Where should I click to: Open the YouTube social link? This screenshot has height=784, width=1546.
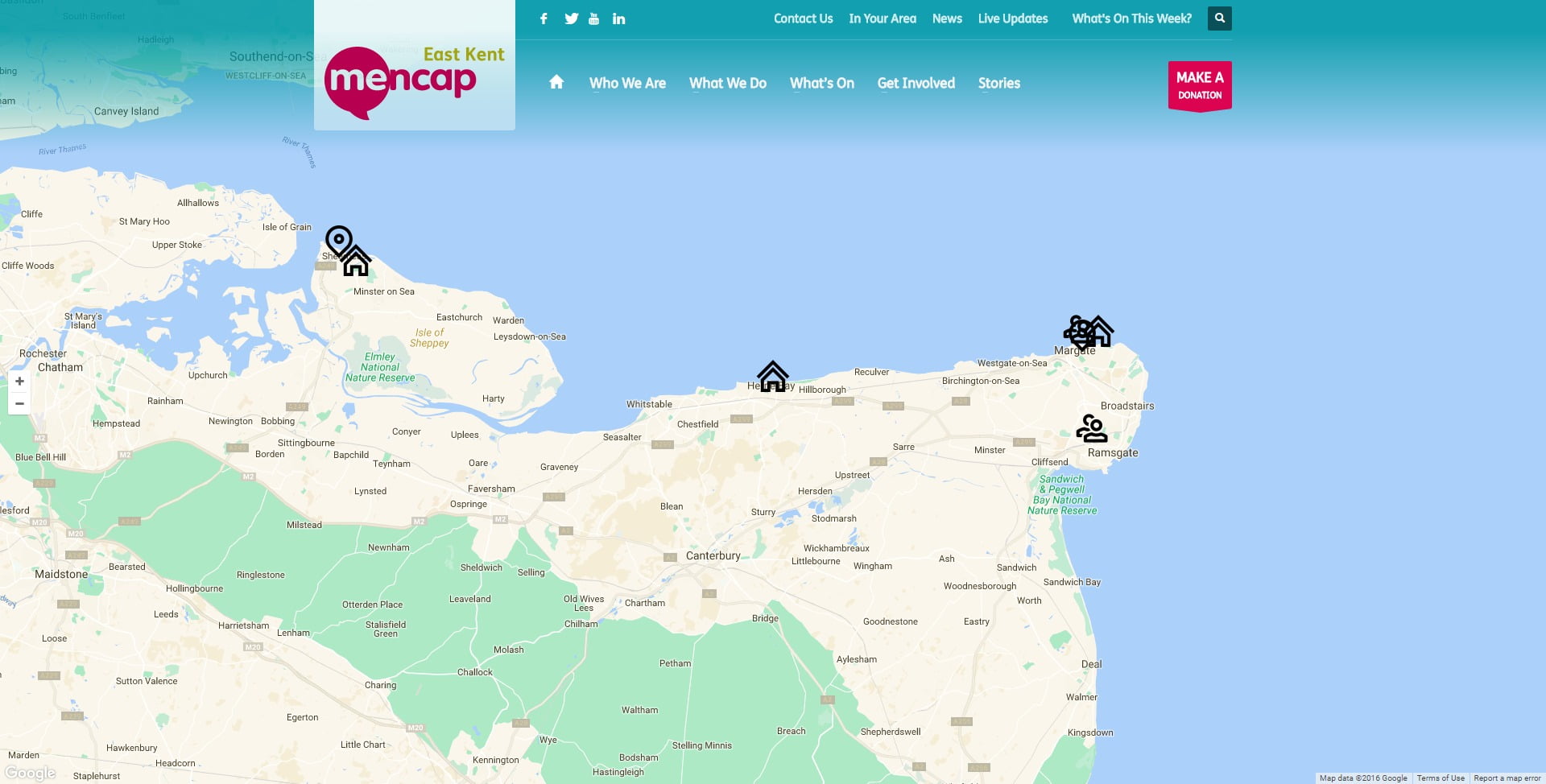point(593,19)
